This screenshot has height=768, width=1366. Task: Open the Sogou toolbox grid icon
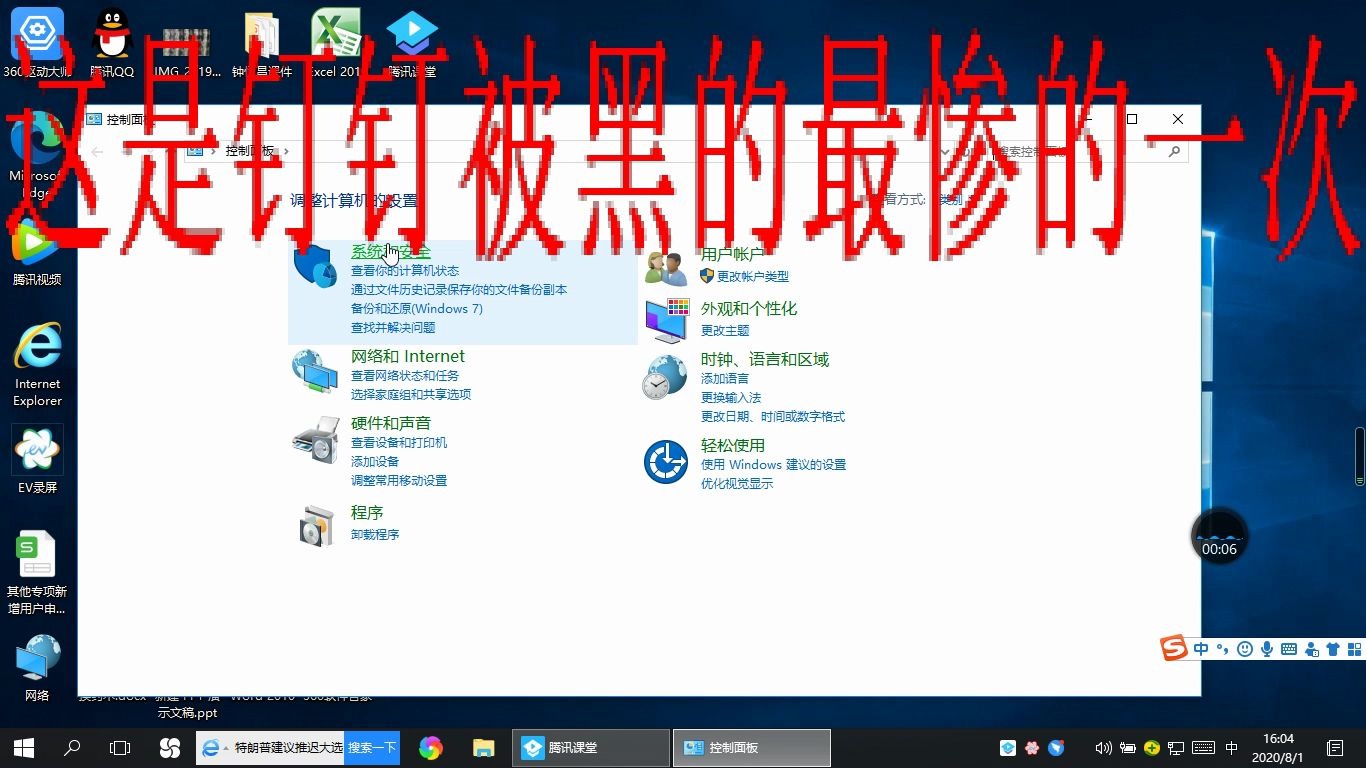coord(1354,649)
